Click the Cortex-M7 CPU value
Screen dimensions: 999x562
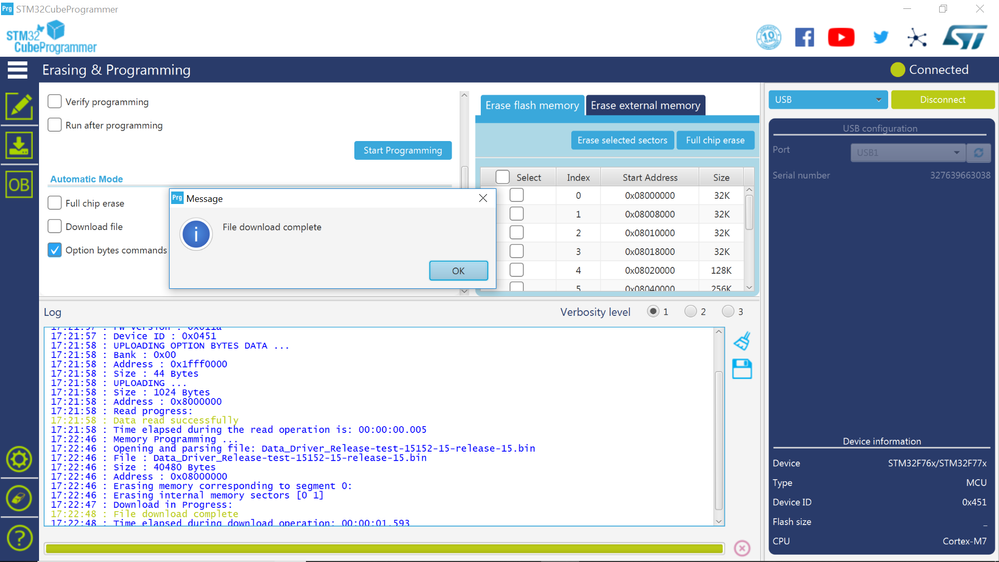coord(965,541)
